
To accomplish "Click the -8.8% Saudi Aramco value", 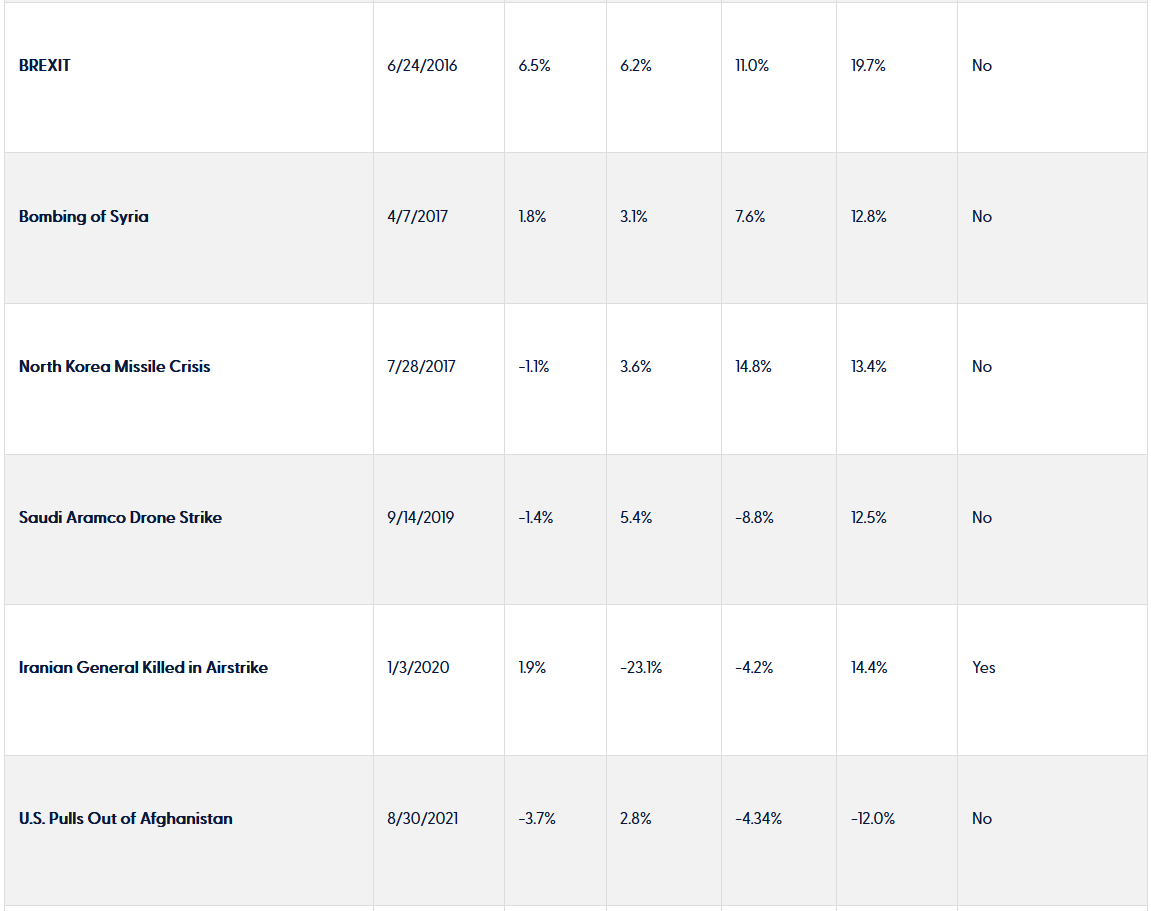I will pyautogui.click(x=754, y=518).
